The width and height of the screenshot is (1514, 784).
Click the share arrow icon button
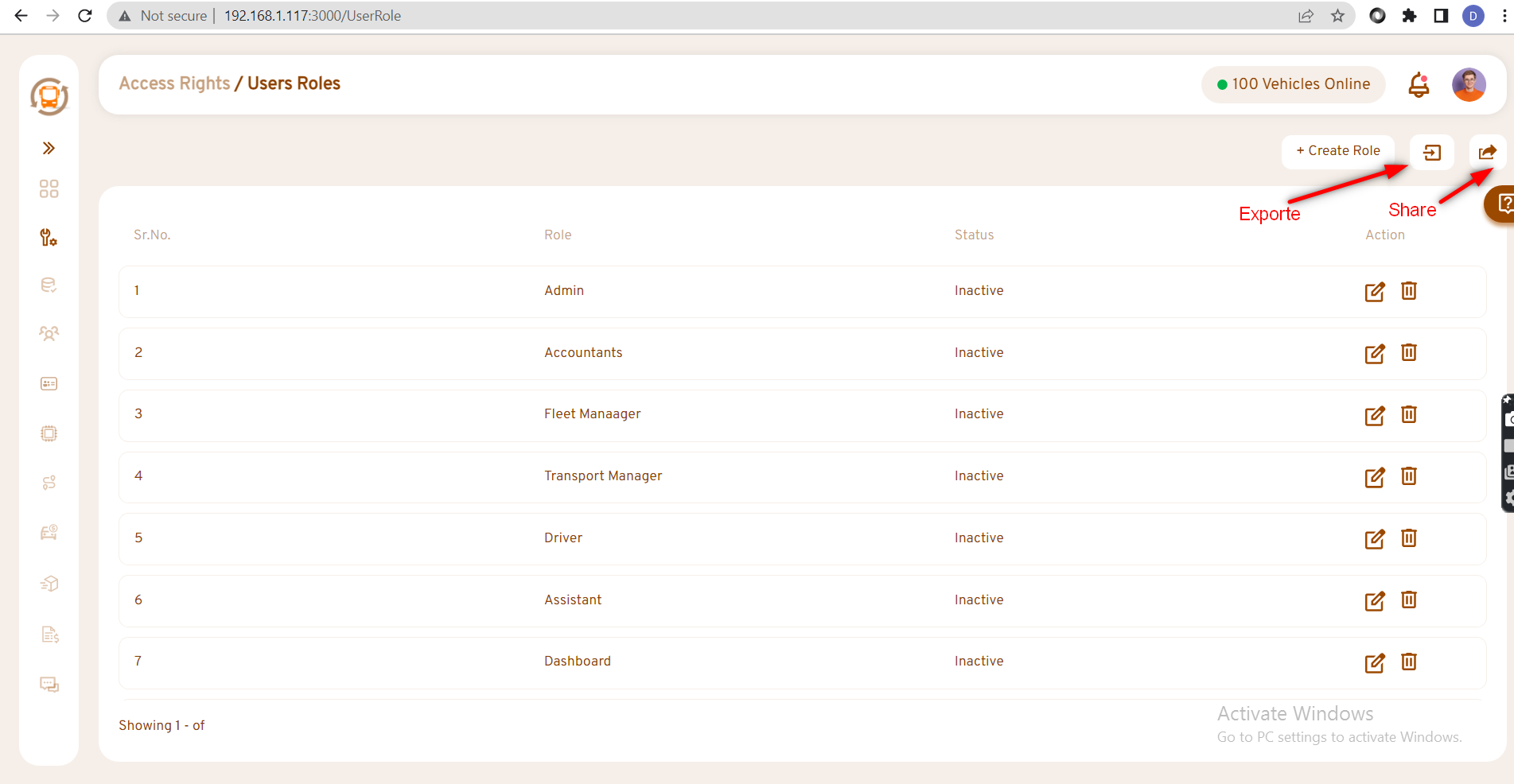point(1487,152)
